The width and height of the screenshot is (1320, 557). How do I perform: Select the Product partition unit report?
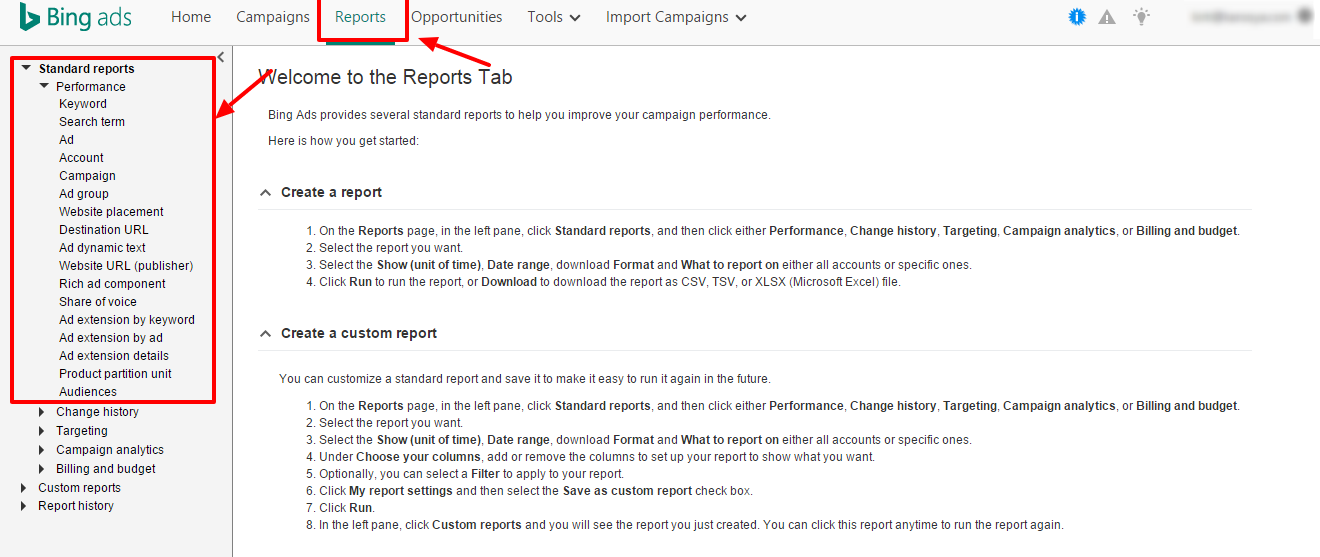115,374
